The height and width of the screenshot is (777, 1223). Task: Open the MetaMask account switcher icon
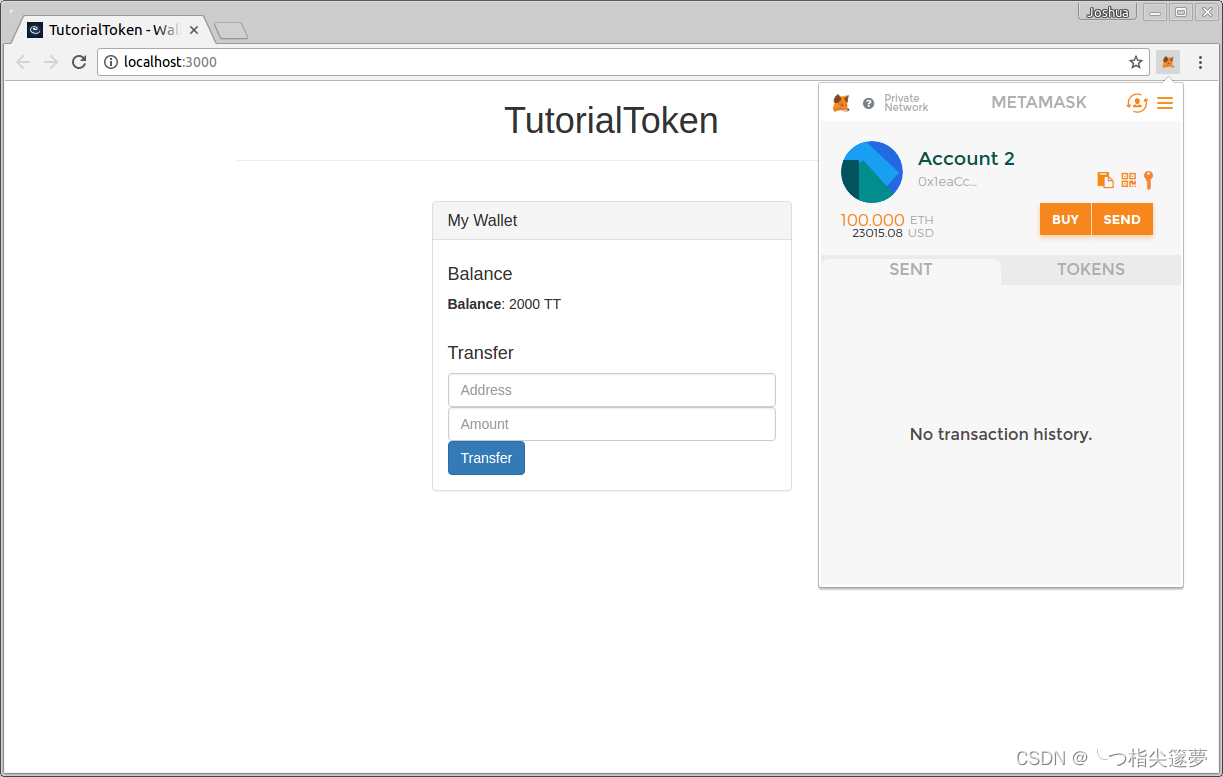click(1137, 103)
